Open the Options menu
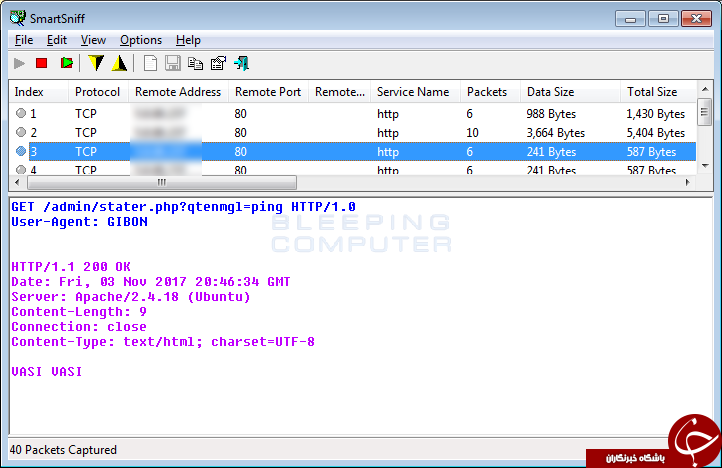Viewport: 722px width, 468px height. [x=141, y=40]
